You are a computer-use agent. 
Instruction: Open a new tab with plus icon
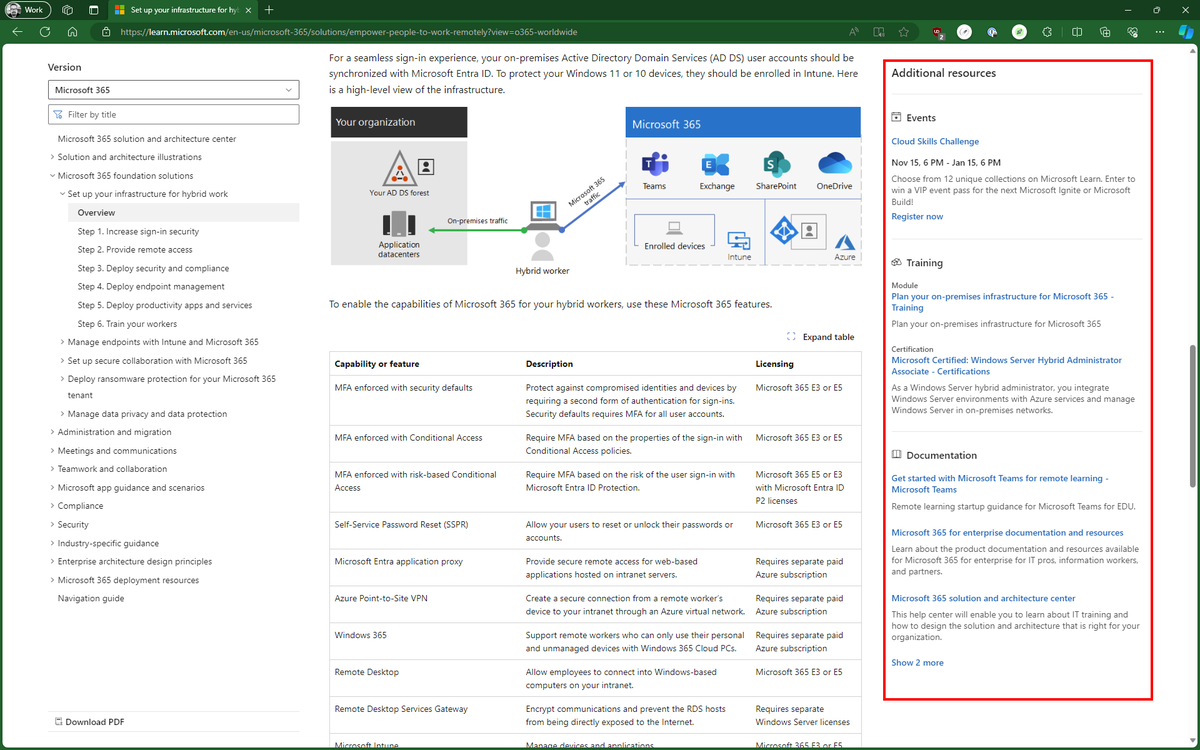[269, 9]
